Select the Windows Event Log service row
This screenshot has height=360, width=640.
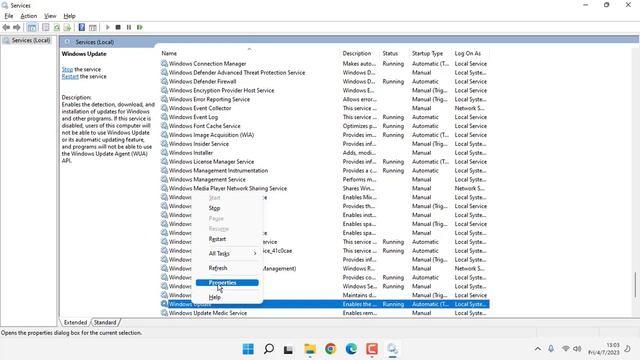(324, 117)
